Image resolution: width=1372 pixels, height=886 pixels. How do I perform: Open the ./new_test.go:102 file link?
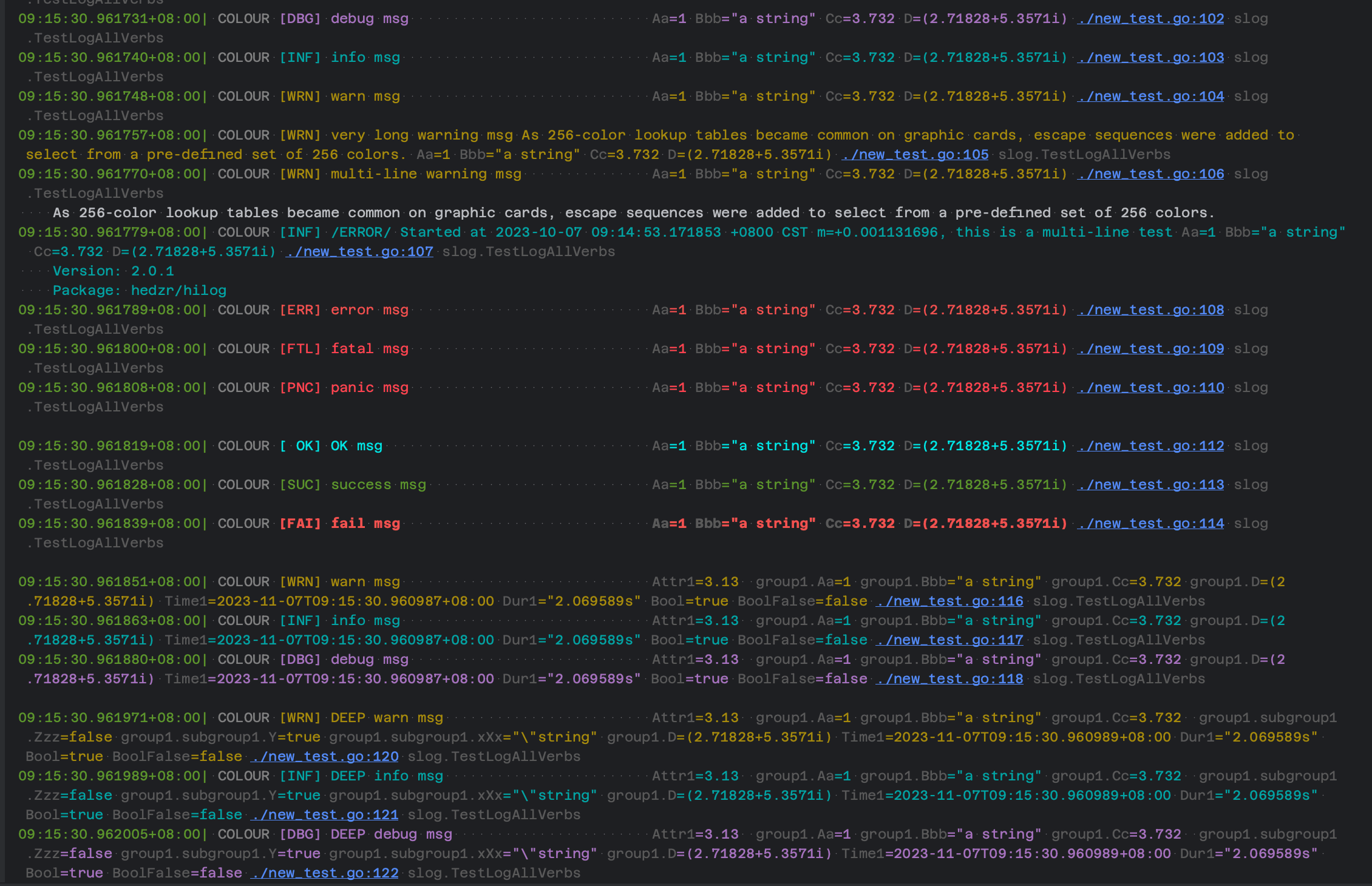point(1150,19)
